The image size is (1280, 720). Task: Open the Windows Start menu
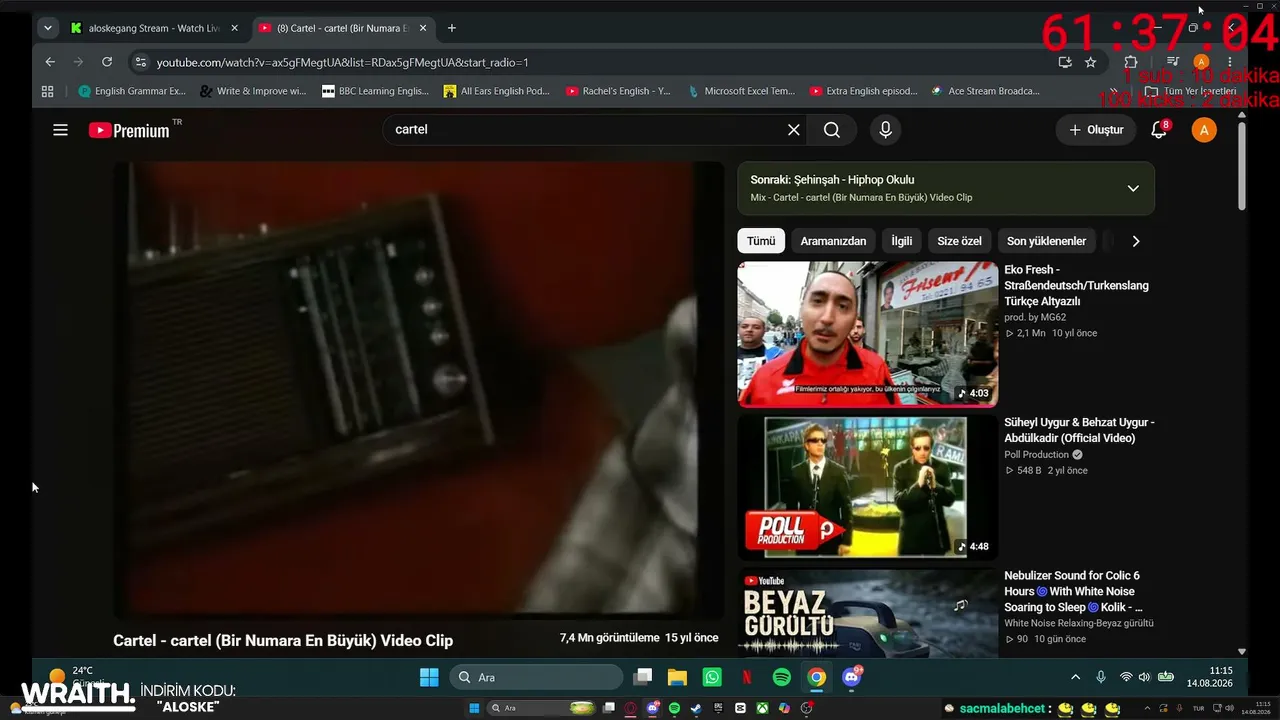coord(429,677)
